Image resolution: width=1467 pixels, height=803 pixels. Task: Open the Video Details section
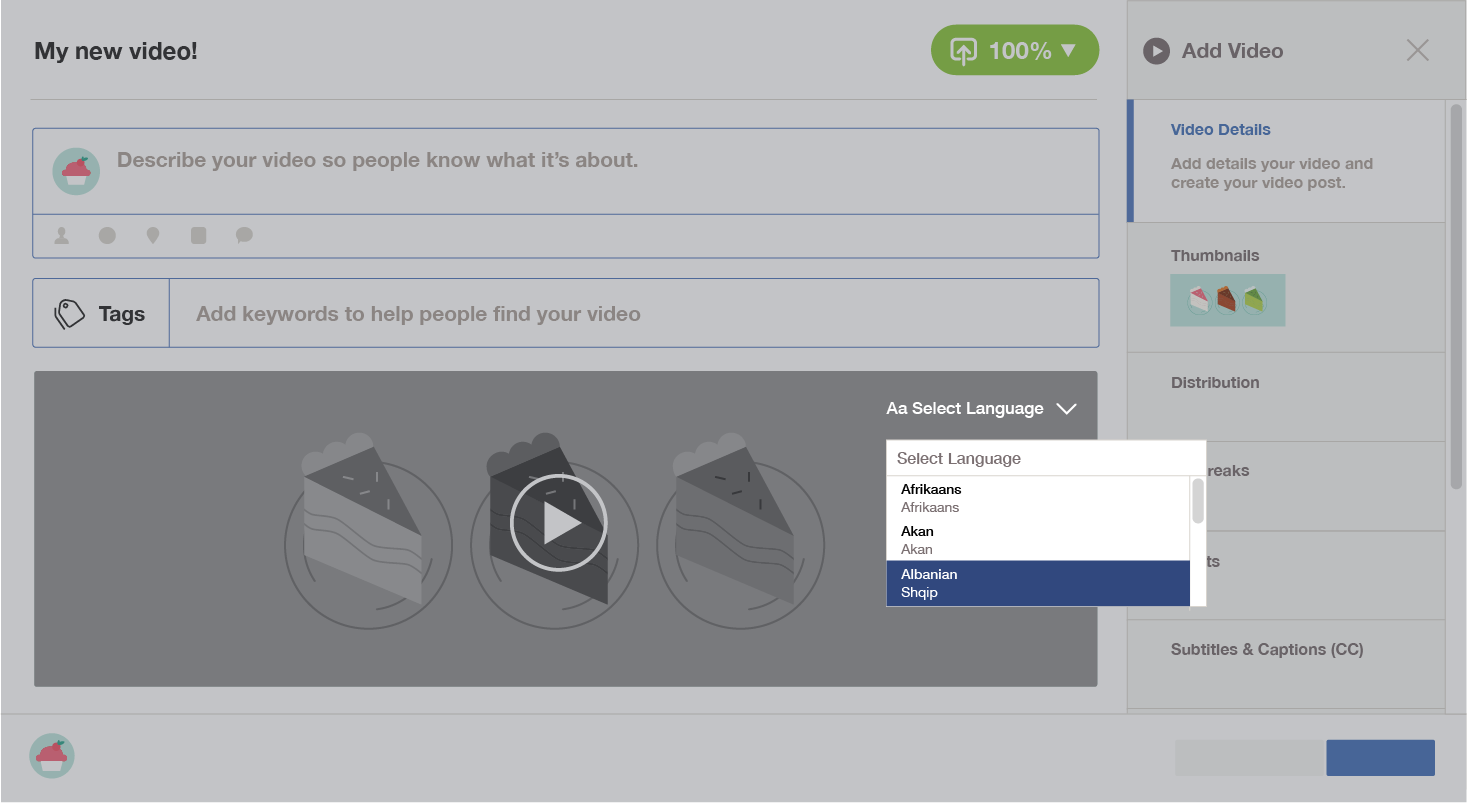(1221, 130)
